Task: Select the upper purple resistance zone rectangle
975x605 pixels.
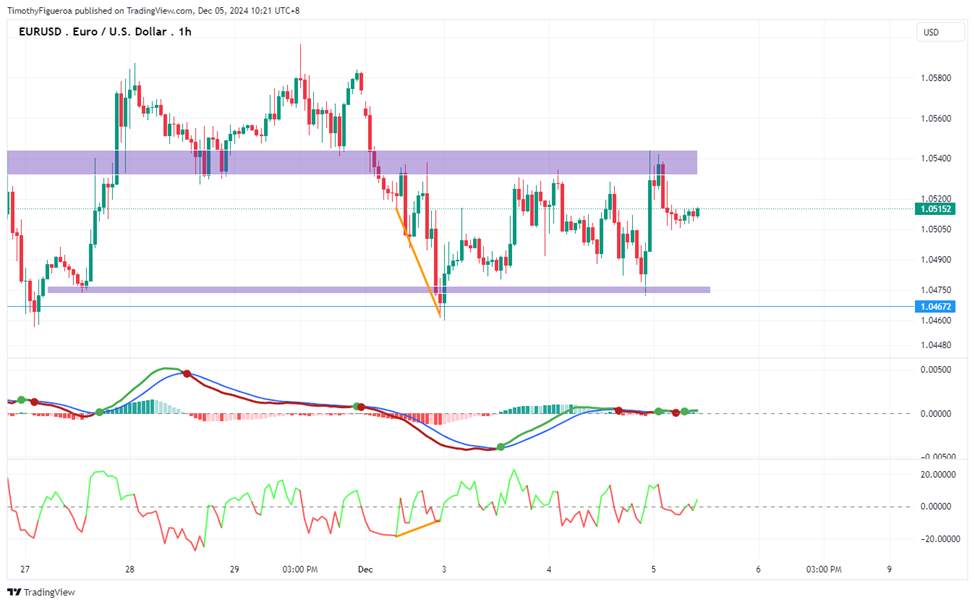Action: coord(352,162)
